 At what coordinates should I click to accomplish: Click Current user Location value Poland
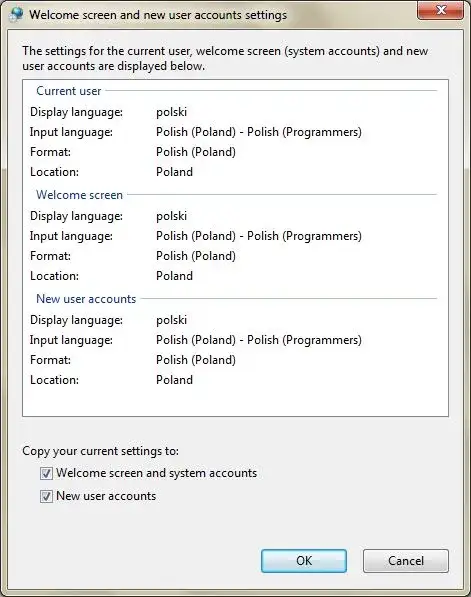click(x=174, y=172)
